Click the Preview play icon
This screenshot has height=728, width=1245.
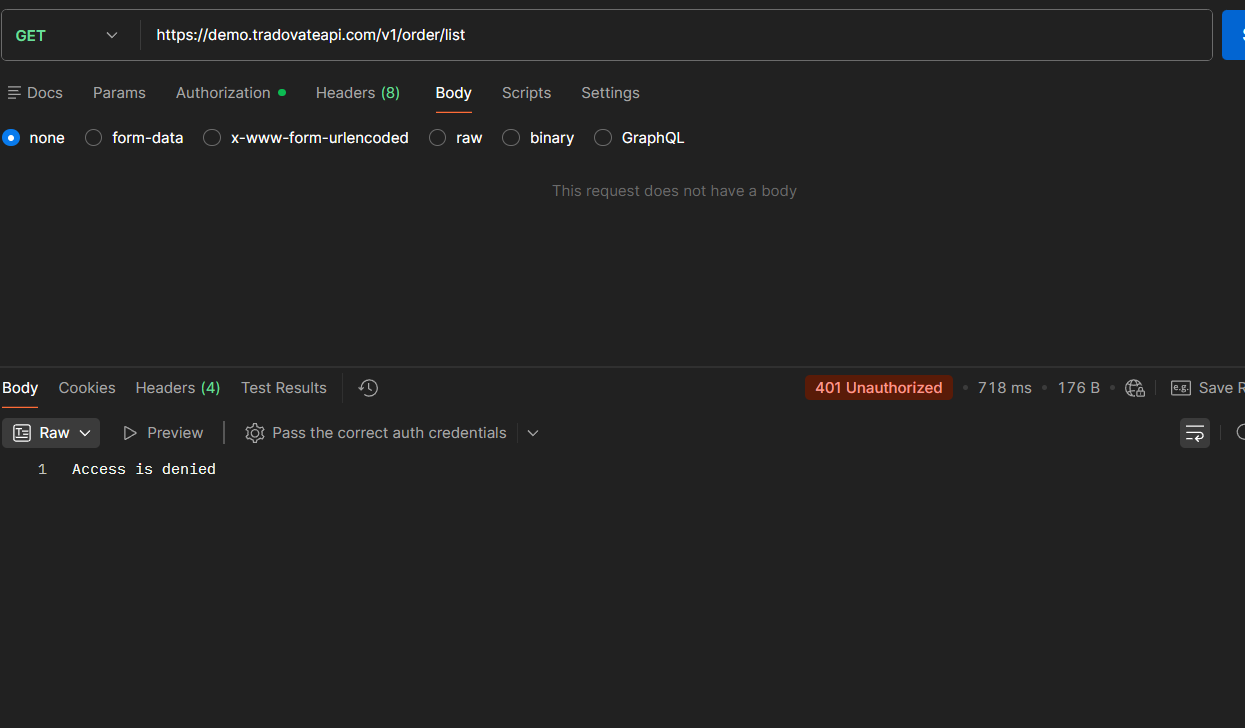(130, 433)
